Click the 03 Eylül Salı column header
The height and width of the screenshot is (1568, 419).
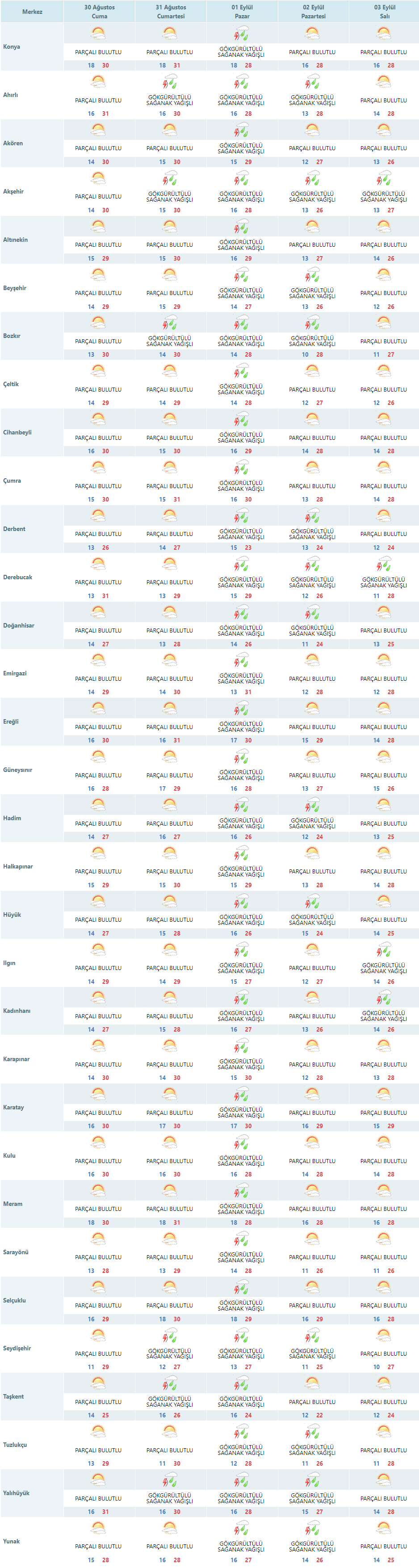coord(384,12)
